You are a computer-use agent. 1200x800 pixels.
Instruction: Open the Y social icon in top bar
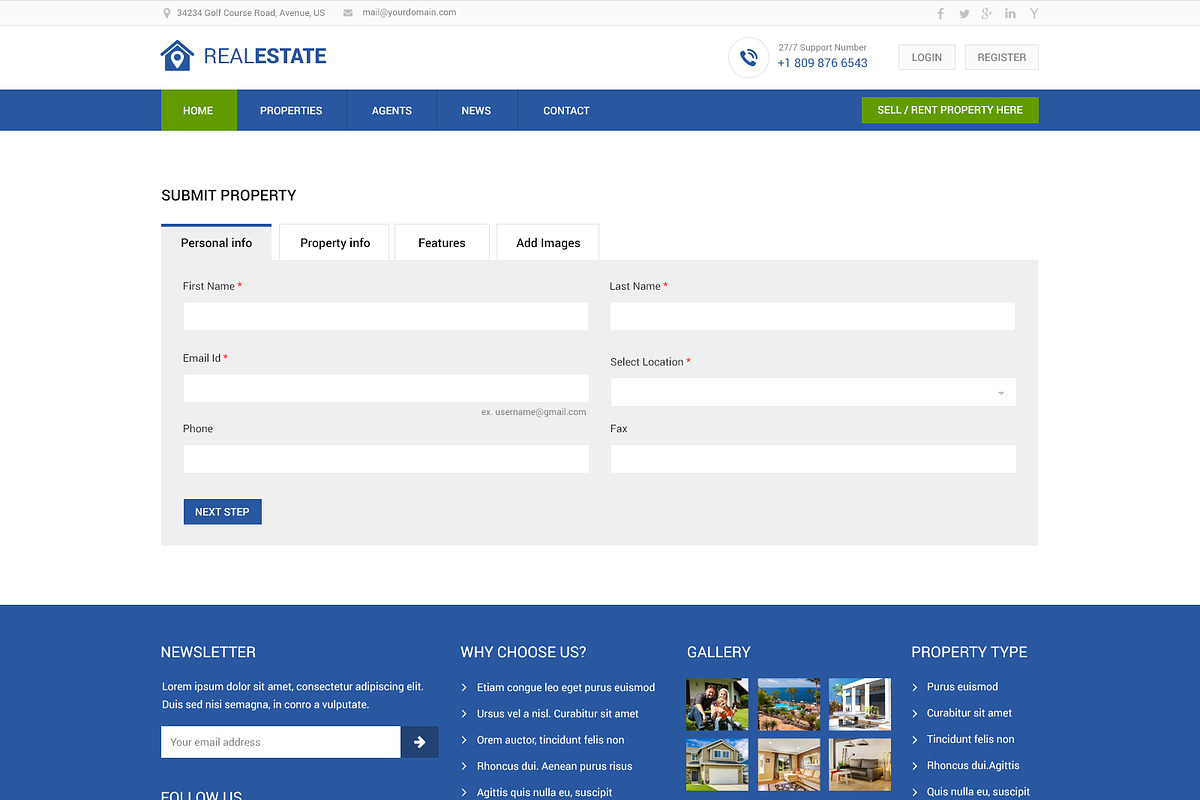click(1034, 14)
